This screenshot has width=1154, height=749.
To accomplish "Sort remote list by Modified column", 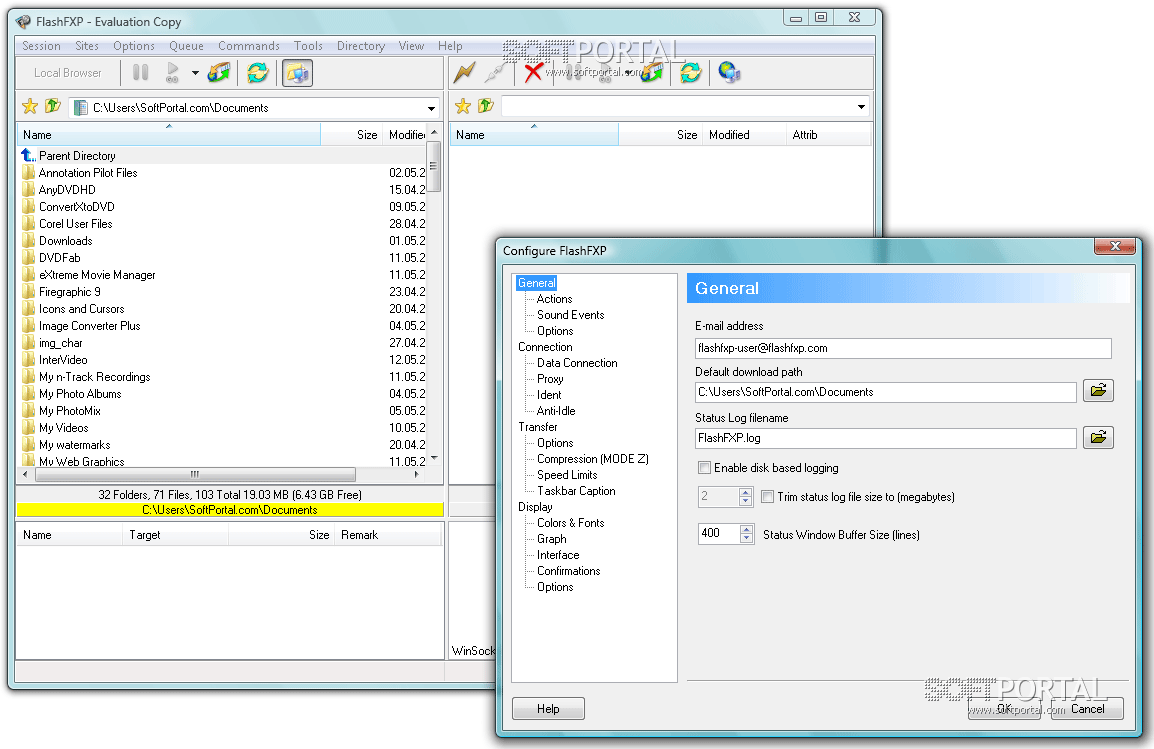I will coord(745,135).
